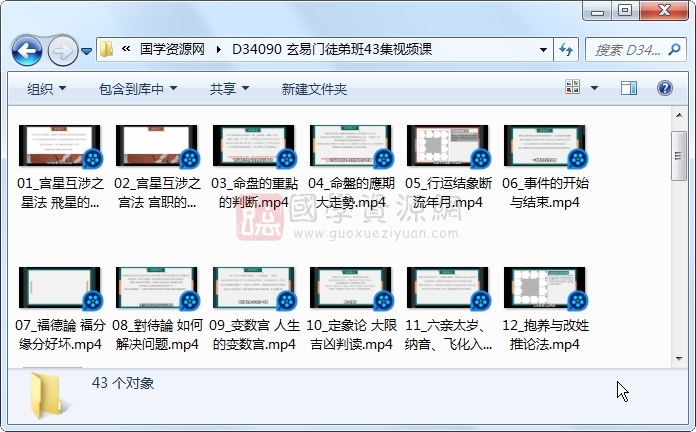Click file name 04_命盤的應期大走勢.mp4
The width and height of the screenshot is (696, 432).
pos(351,193)
